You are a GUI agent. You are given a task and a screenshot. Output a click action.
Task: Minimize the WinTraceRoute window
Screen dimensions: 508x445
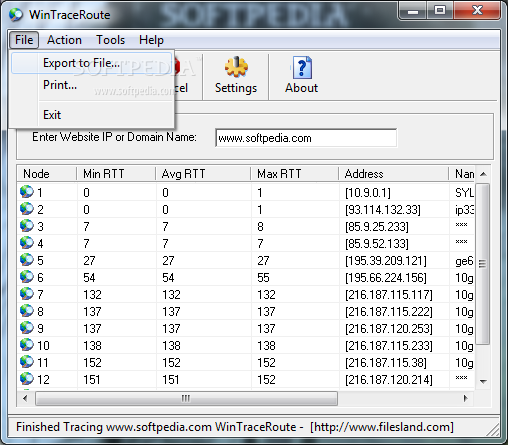413,11
